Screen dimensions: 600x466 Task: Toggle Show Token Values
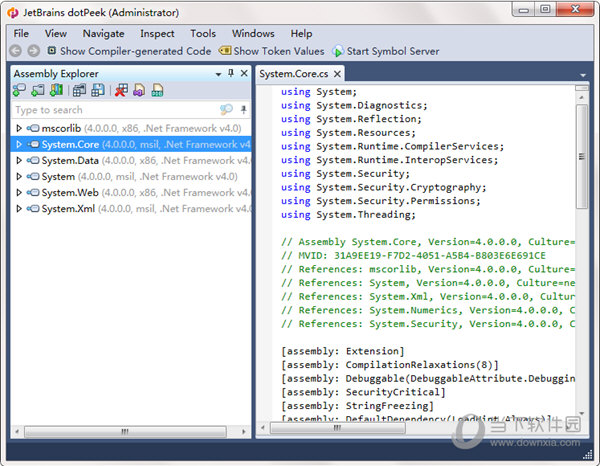click(x=271, y=51)
